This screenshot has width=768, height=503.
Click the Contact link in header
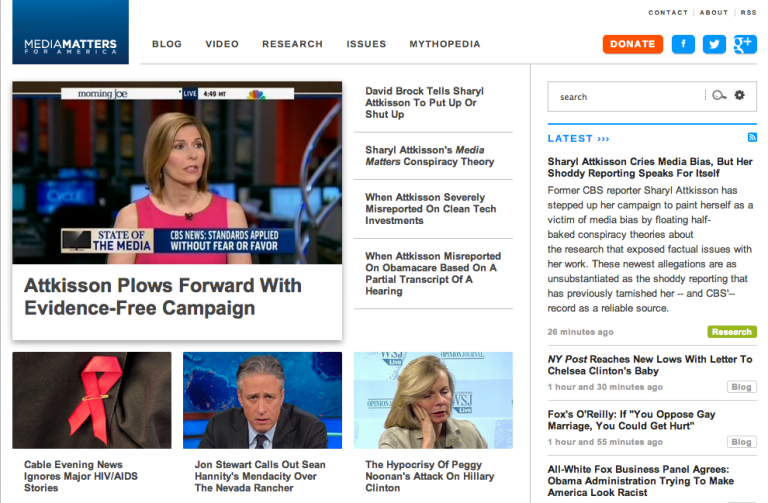point(668,13)
